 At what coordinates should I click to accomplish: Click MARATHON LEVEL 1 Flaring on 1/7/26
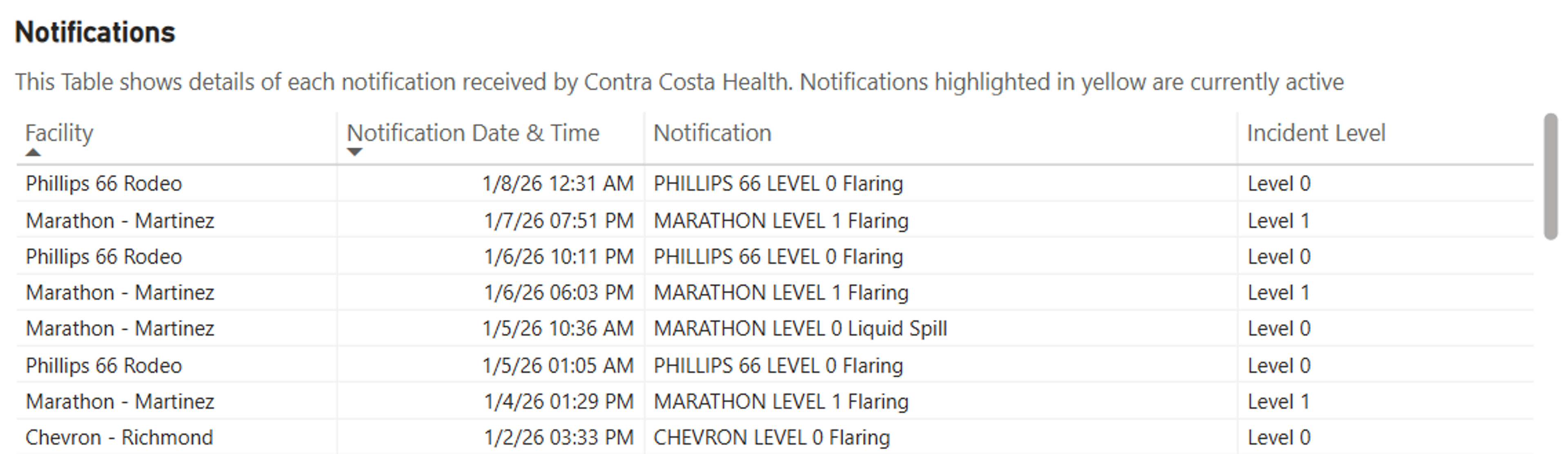[x=781, y=221]
